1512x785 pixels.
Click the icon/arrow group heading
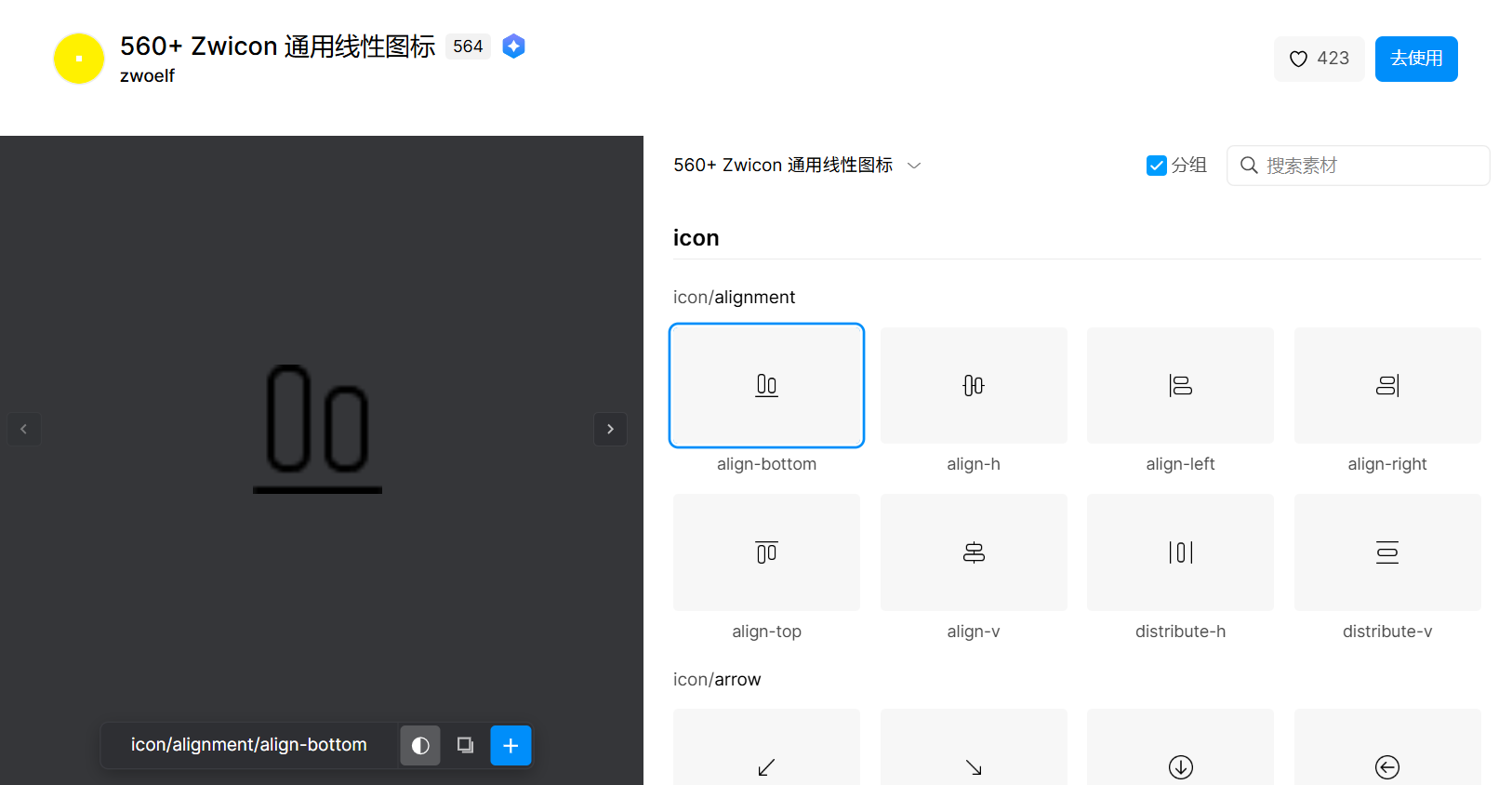(x=717, y=679)
